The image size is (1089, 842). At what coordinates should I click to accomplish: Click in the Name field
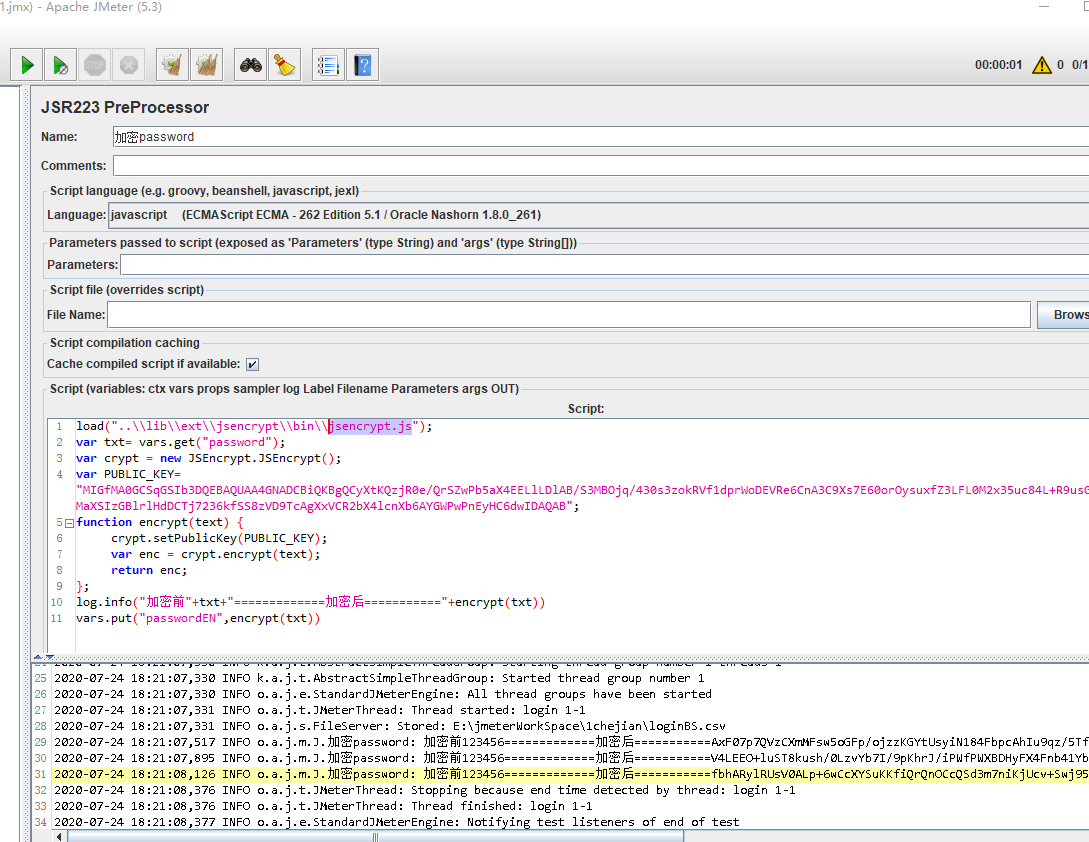point(600,137)
